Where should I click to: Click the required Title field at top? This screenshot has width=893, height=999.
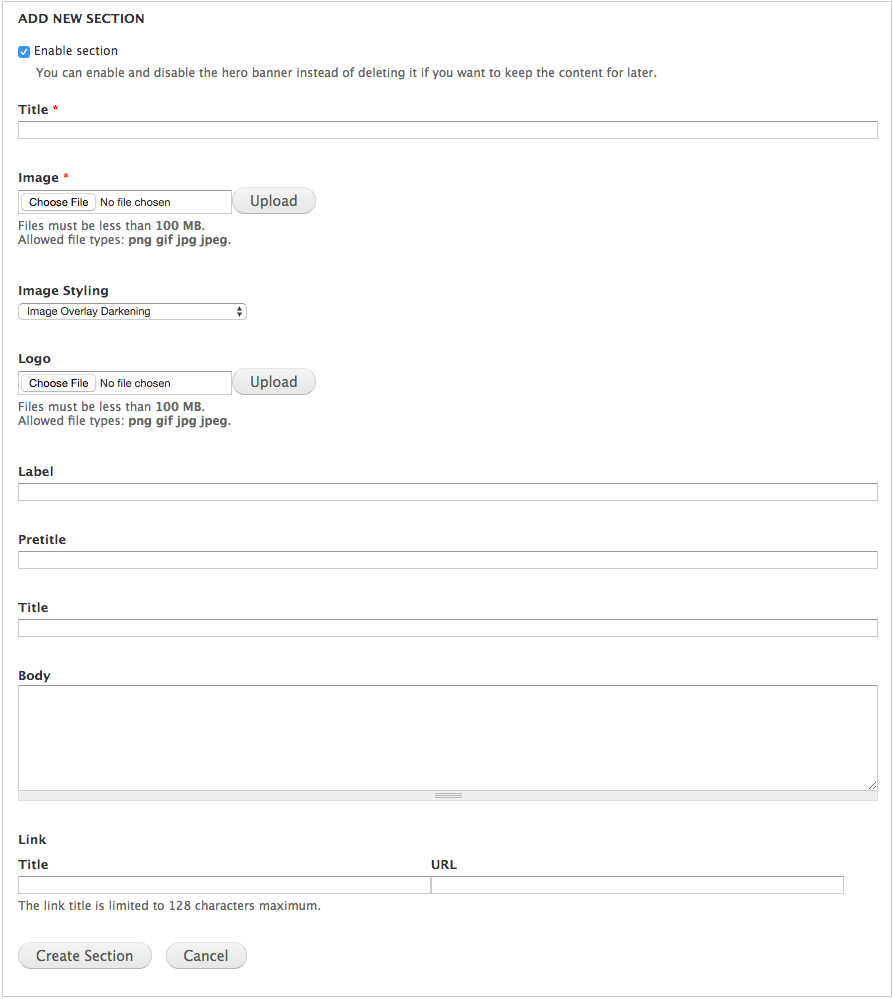[x=447, y=130]
